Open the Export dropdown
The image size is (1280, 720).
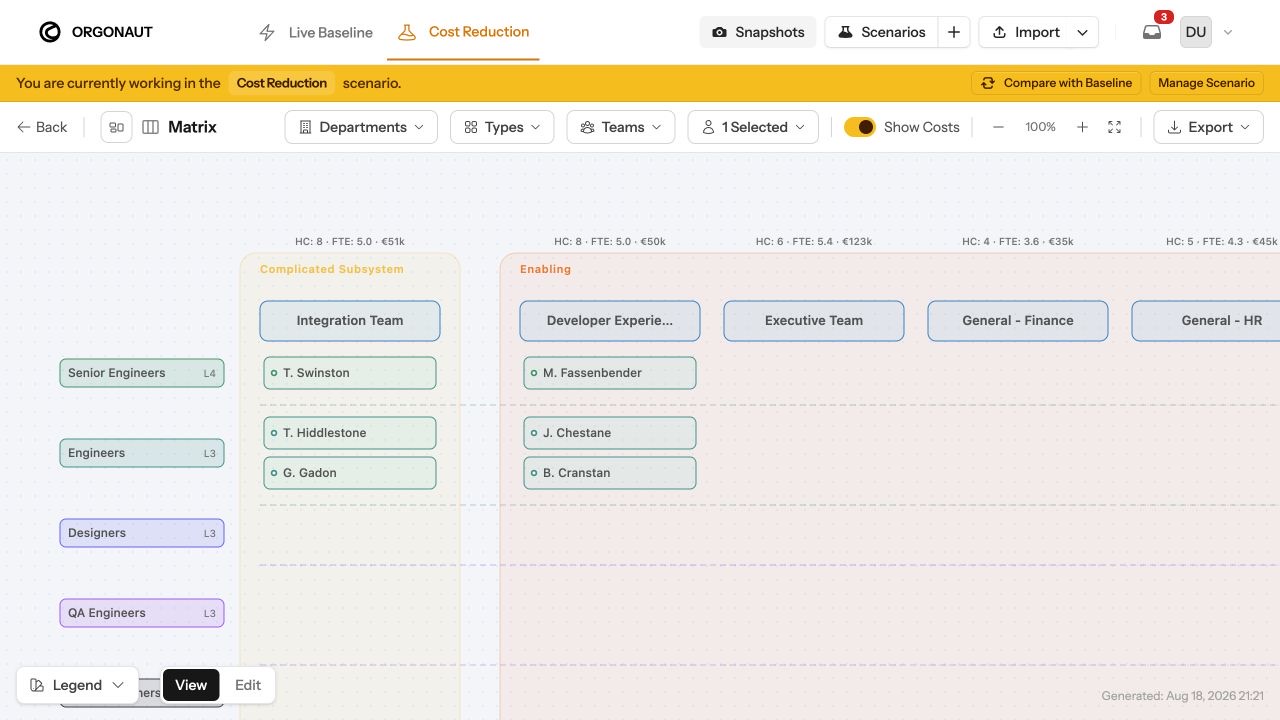(1209, 127)
